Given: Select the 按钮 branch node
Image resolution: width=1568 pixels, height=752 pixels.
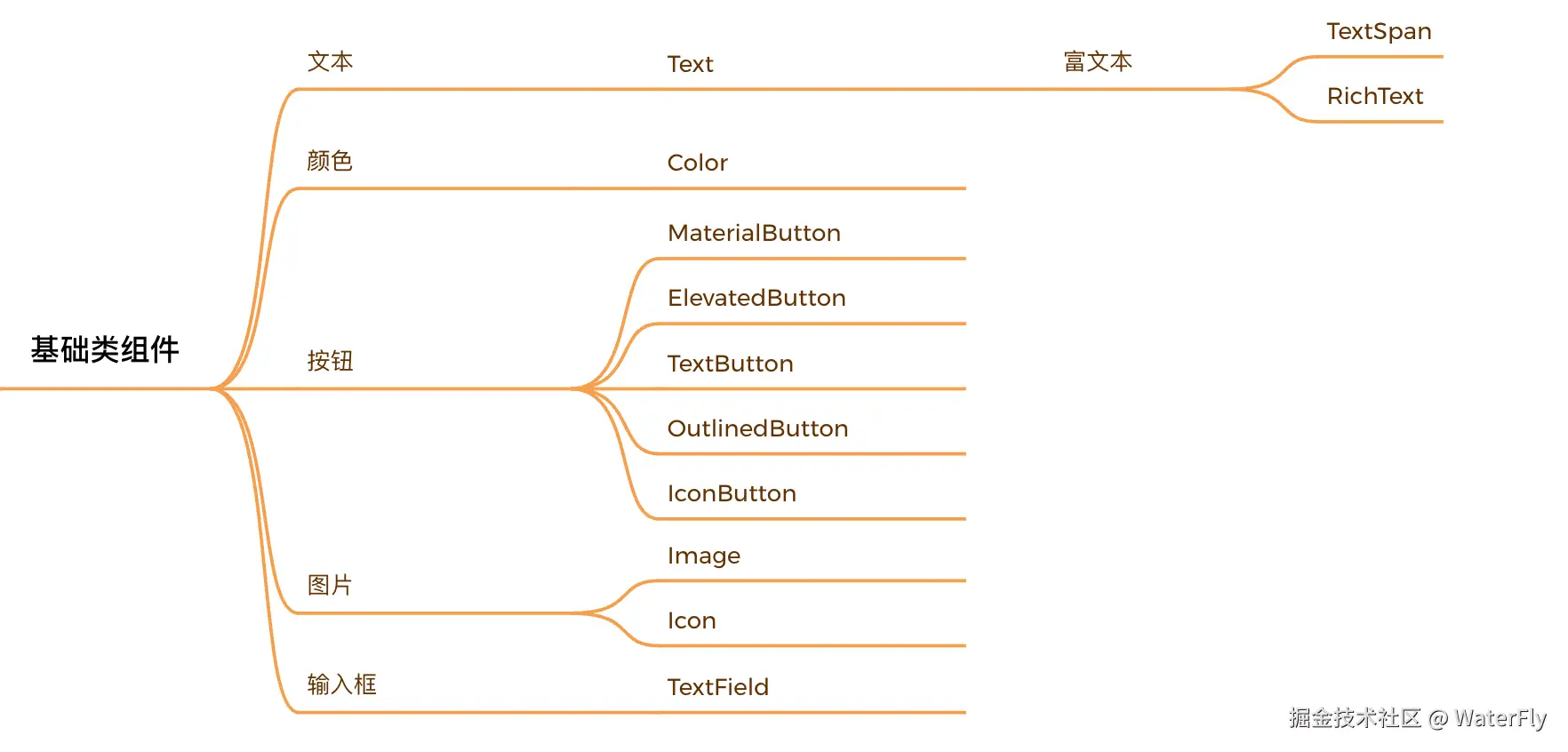Looking at the screenshot, I should [x=330, y=361].
